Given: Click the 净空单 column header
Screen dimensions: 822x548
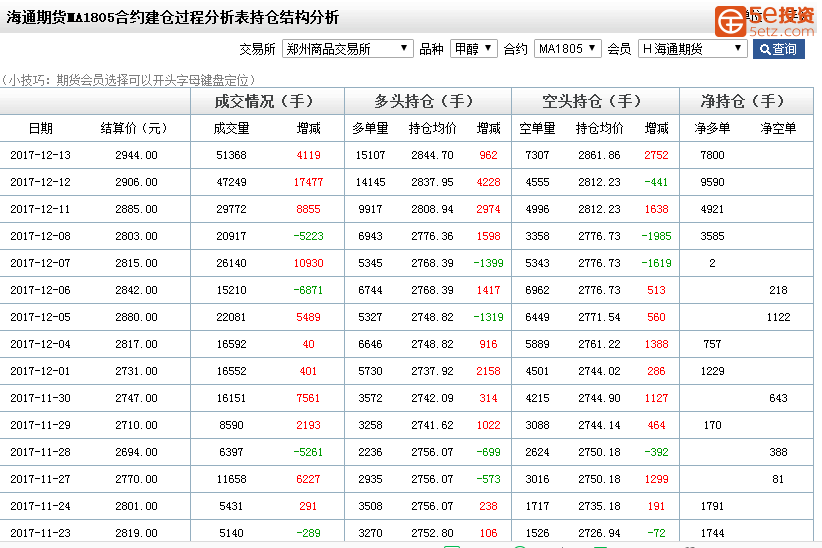Looking at the screenshot, I should 778,128.
